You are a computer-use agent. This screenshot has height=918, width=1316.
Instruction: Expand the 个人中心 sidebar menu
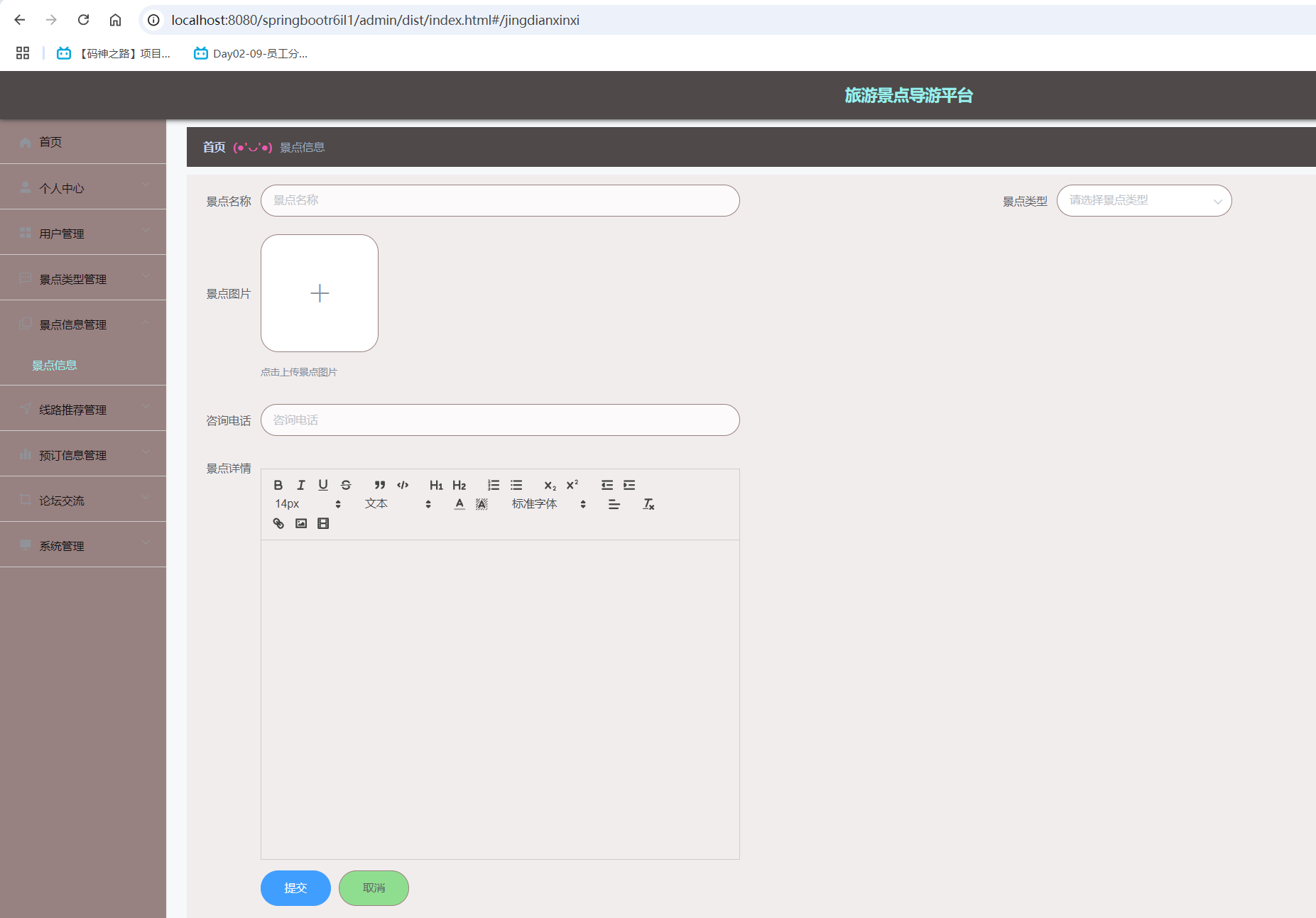pos(83,187)
